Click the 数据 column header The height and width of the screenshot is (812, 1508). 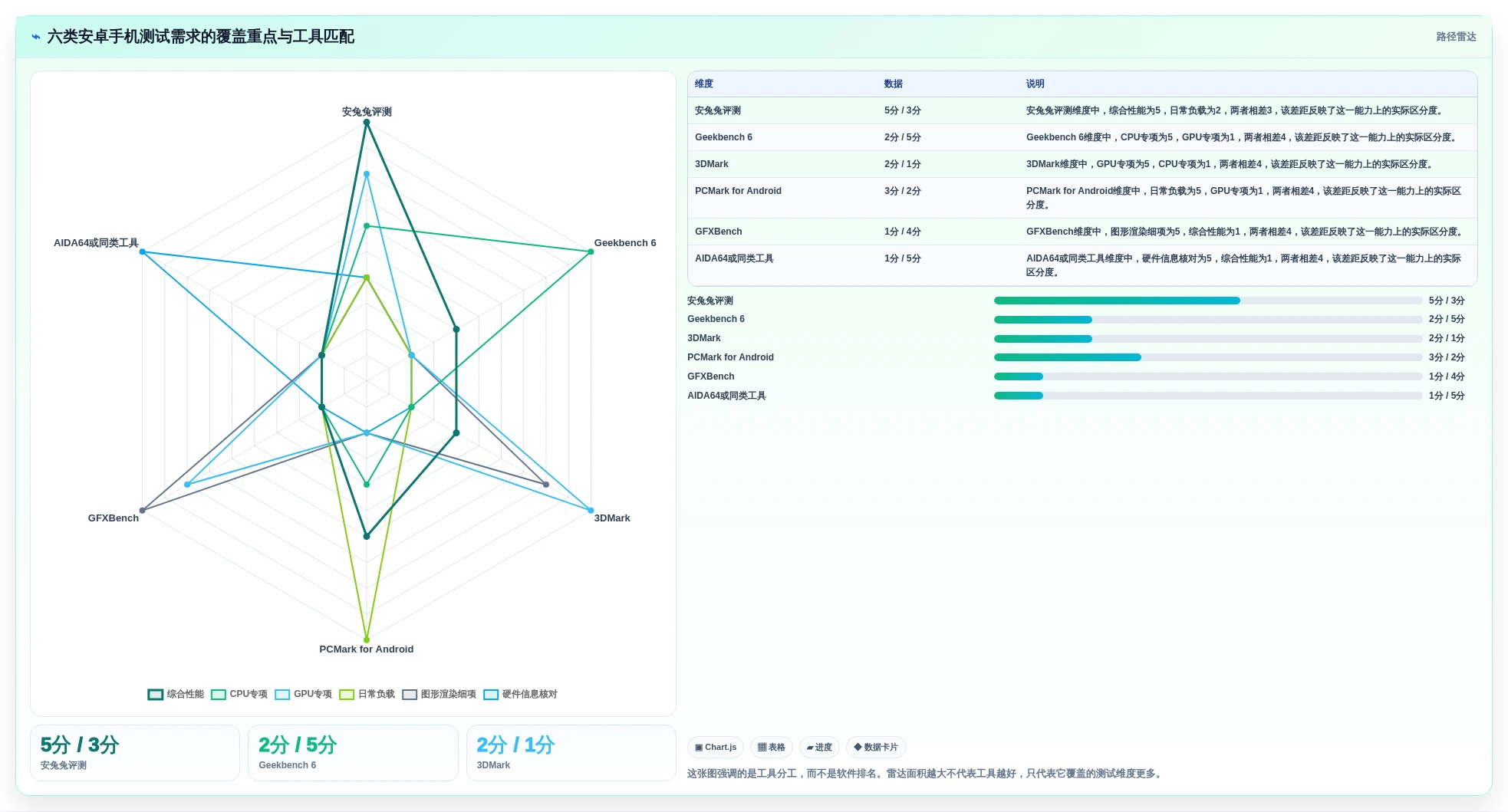click(x=894, y=84)
